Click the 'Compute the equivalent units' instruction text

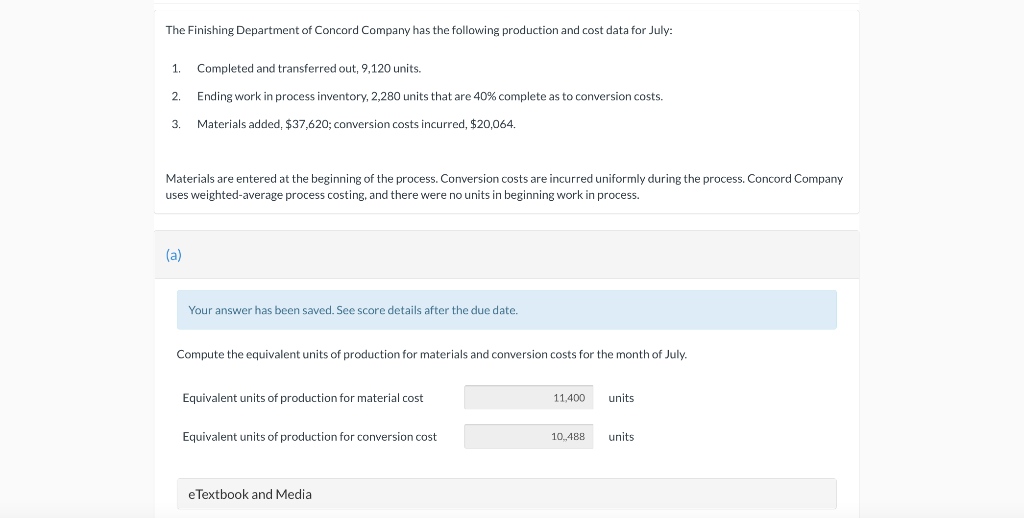point(431,354)
